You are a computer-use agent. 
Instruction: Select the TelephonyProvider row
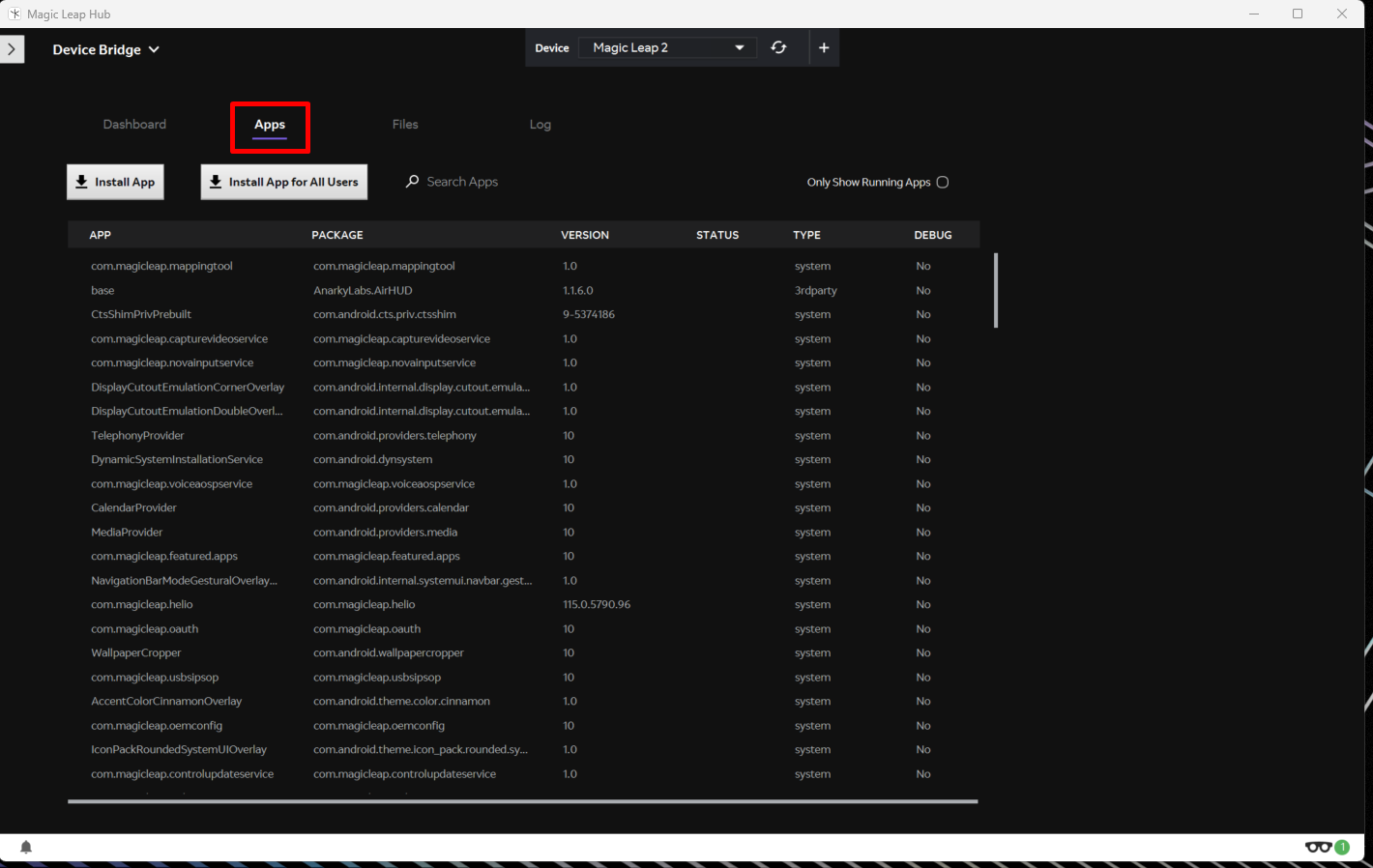[x=523, y=435]
